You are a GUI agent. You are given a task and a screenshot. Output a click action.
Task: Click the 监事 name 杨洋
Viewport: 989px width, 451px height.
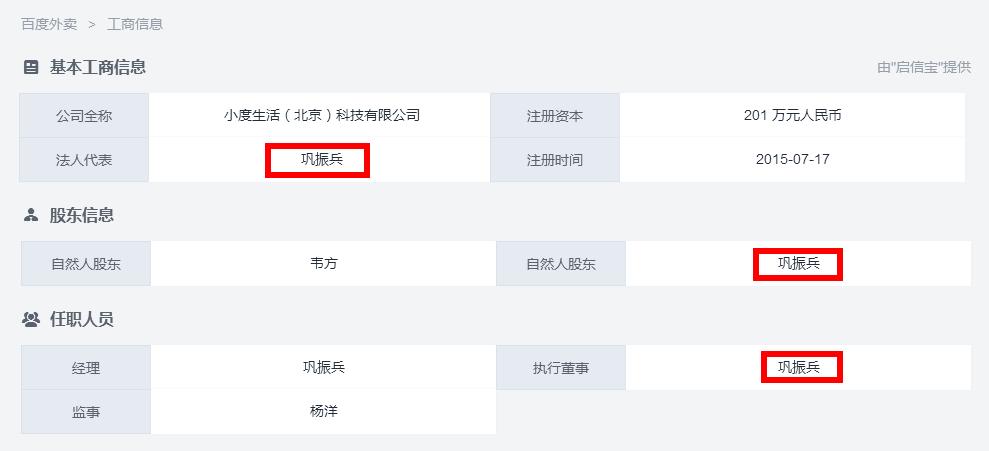(x=324, y=411)
